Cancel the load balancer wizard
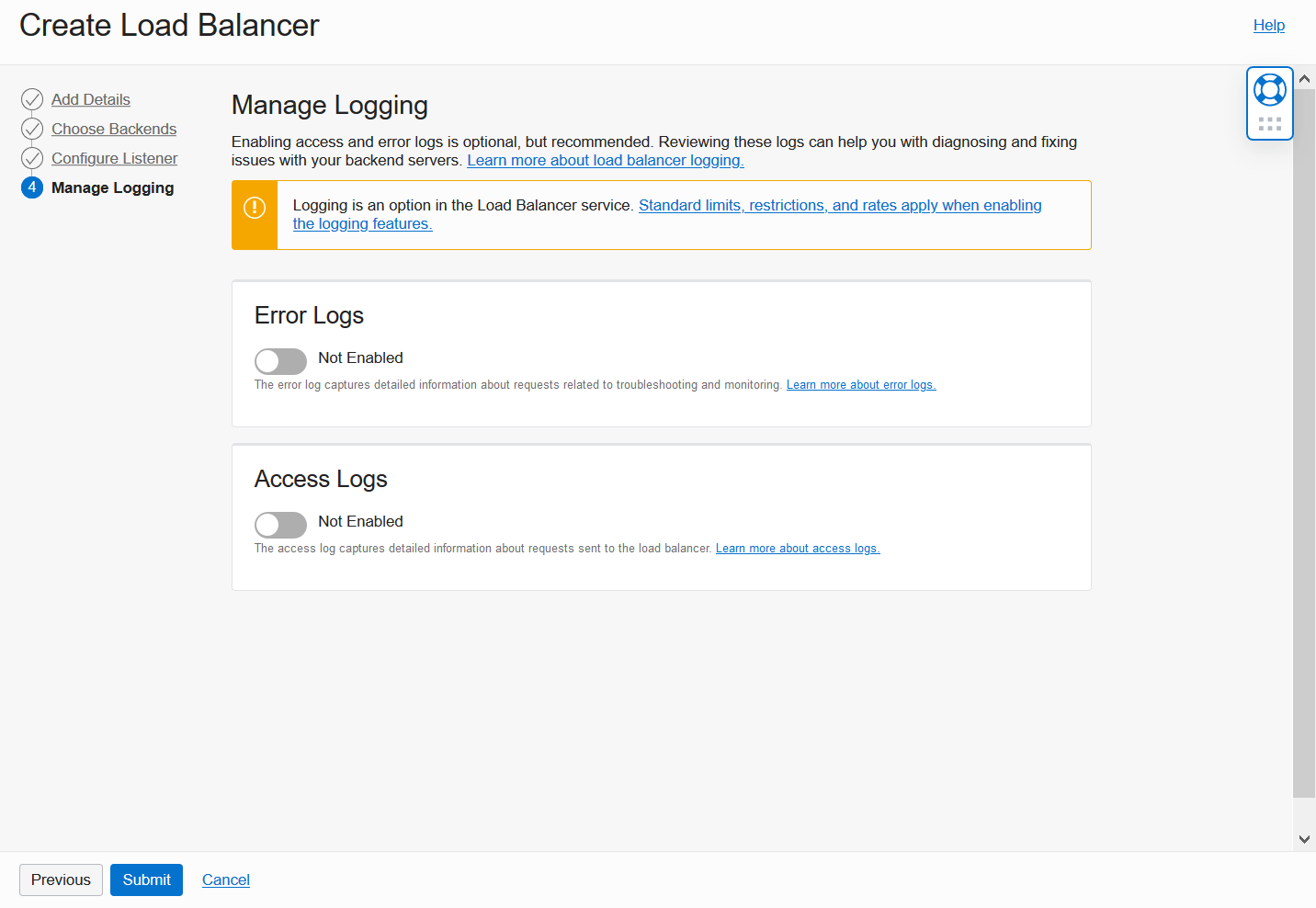Screen dimensions: 1316x908 pyautogui.click(x=225, y=880)
